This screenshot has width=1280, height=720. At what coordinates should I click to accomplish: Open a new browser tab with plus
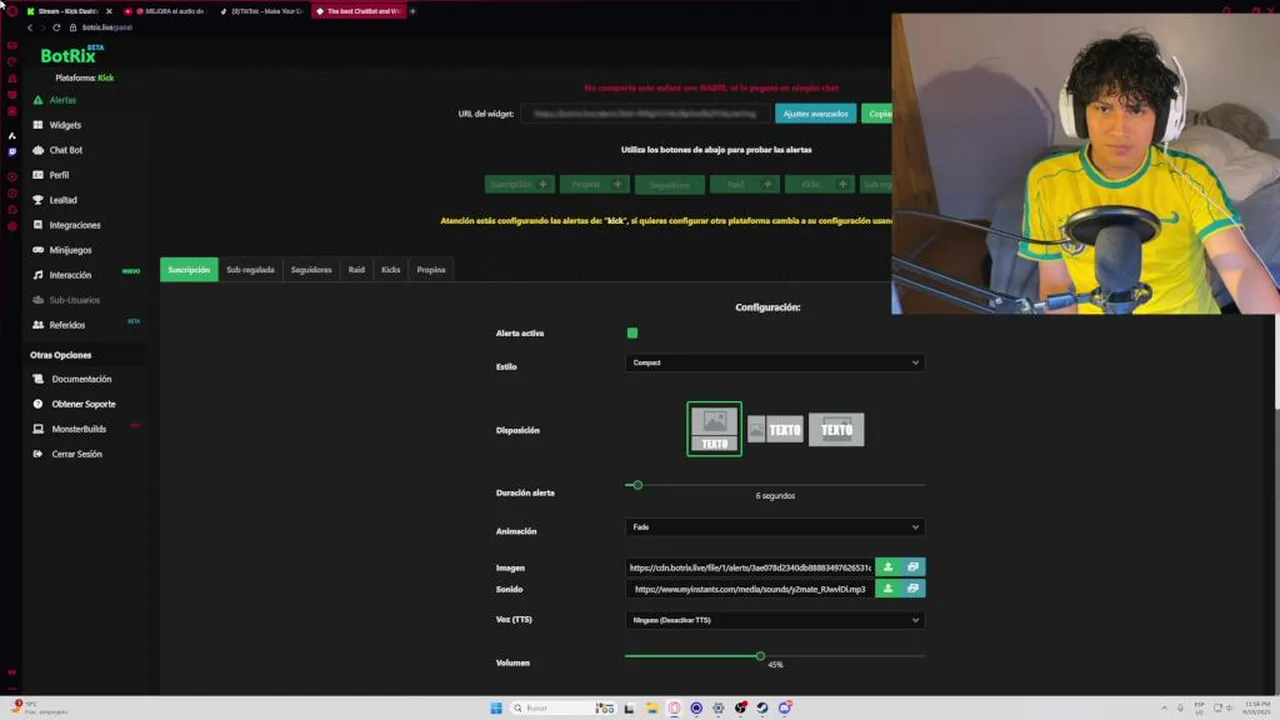pyautogui.click(x=413, y=11)
